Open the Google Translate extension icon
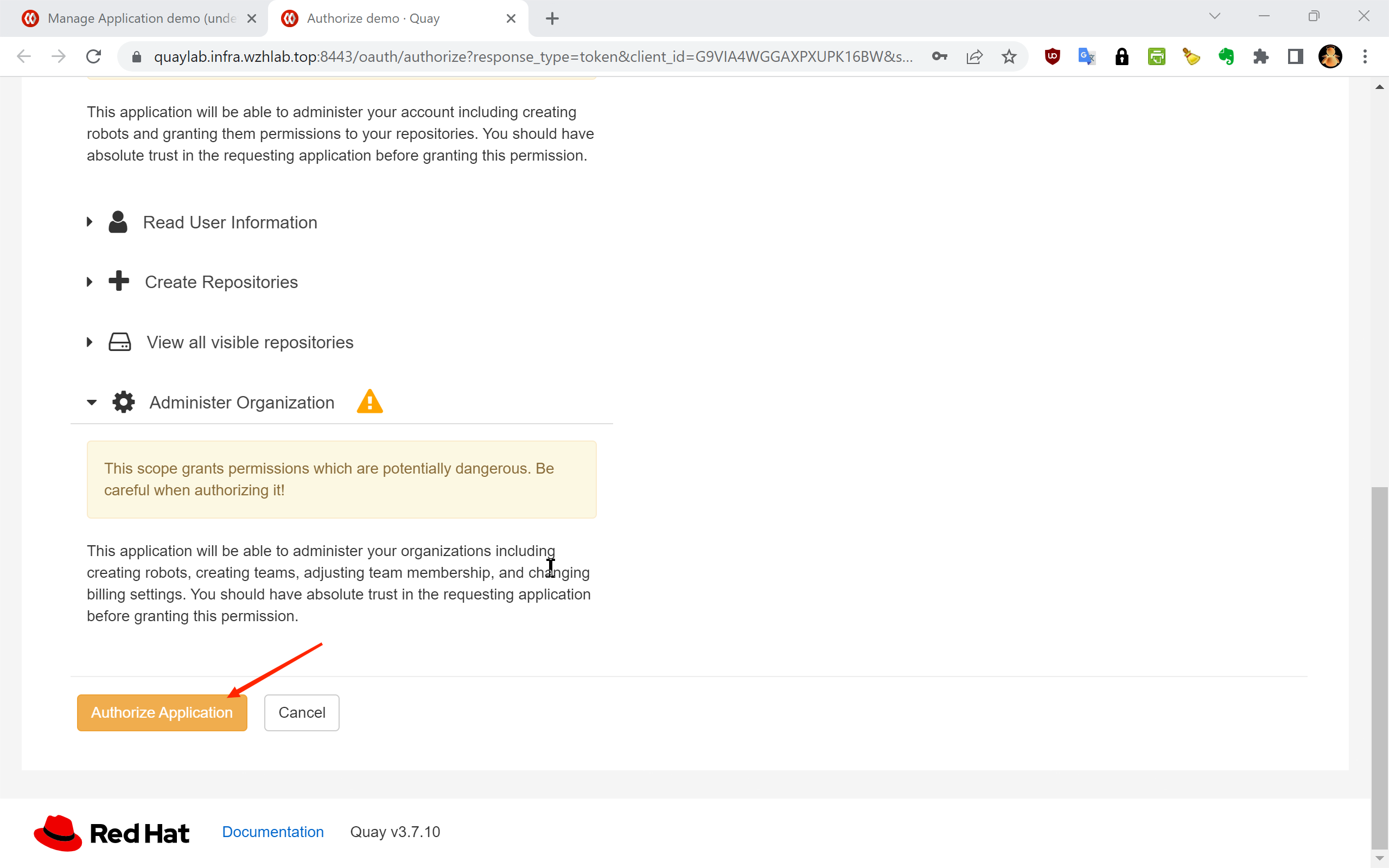The width and height of the screenshot is (1389, 868). point(1087,56)
